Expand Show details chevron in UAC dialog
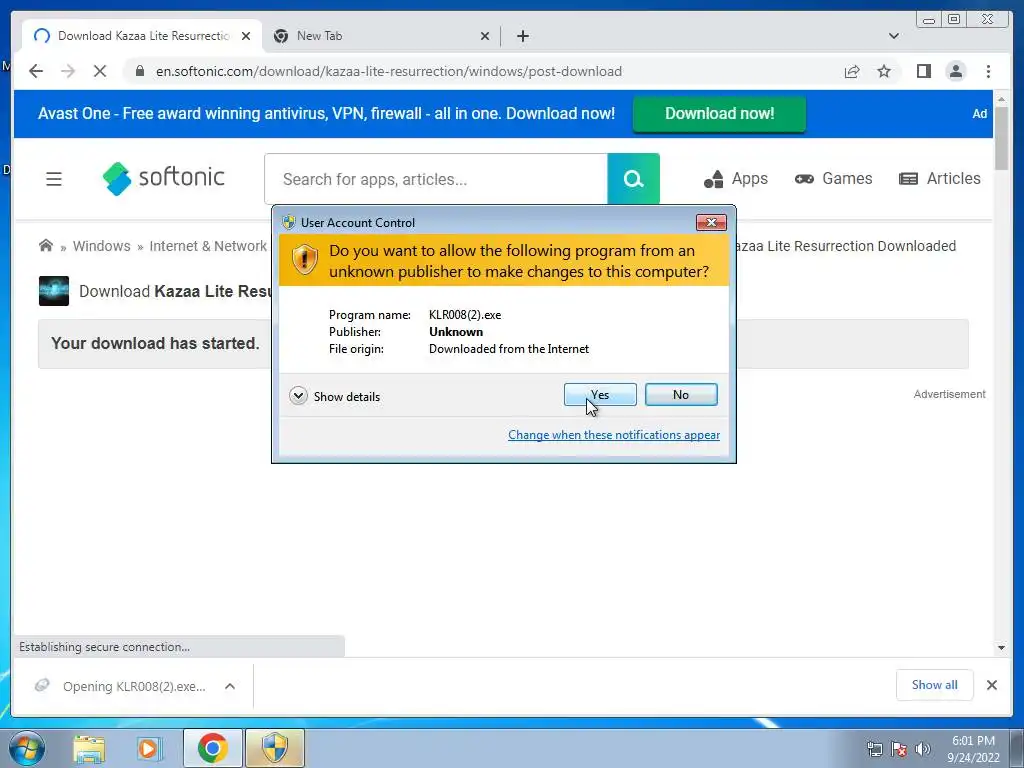The width and height of the screenshot is (1024, 768). (x=298, y=396)
